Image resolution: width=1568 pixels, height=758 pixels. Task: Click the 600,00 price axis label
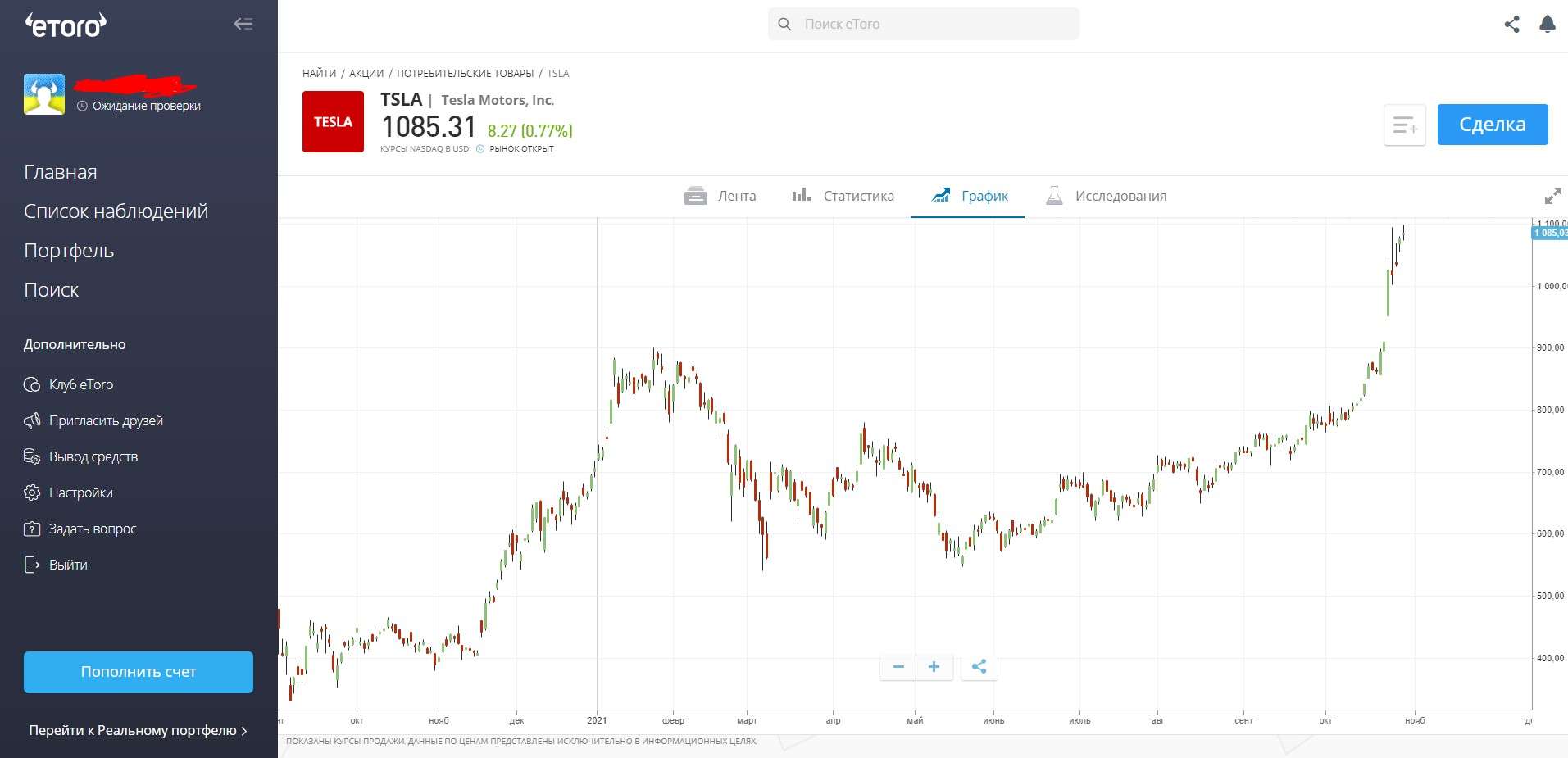coord(1550,533)
